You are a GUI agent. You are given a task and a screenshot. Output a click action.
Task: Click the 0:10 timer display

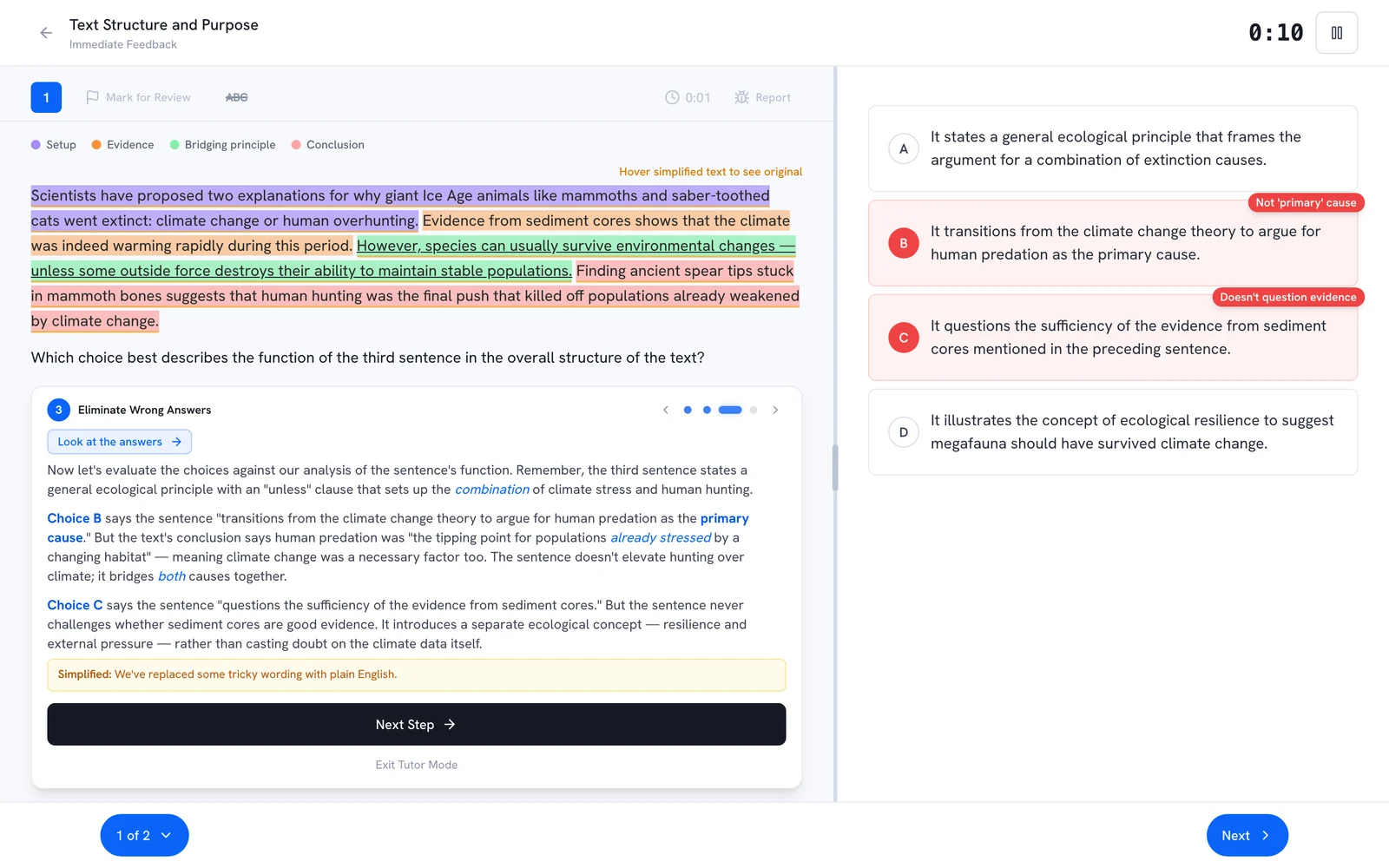tap(1275, 33)
